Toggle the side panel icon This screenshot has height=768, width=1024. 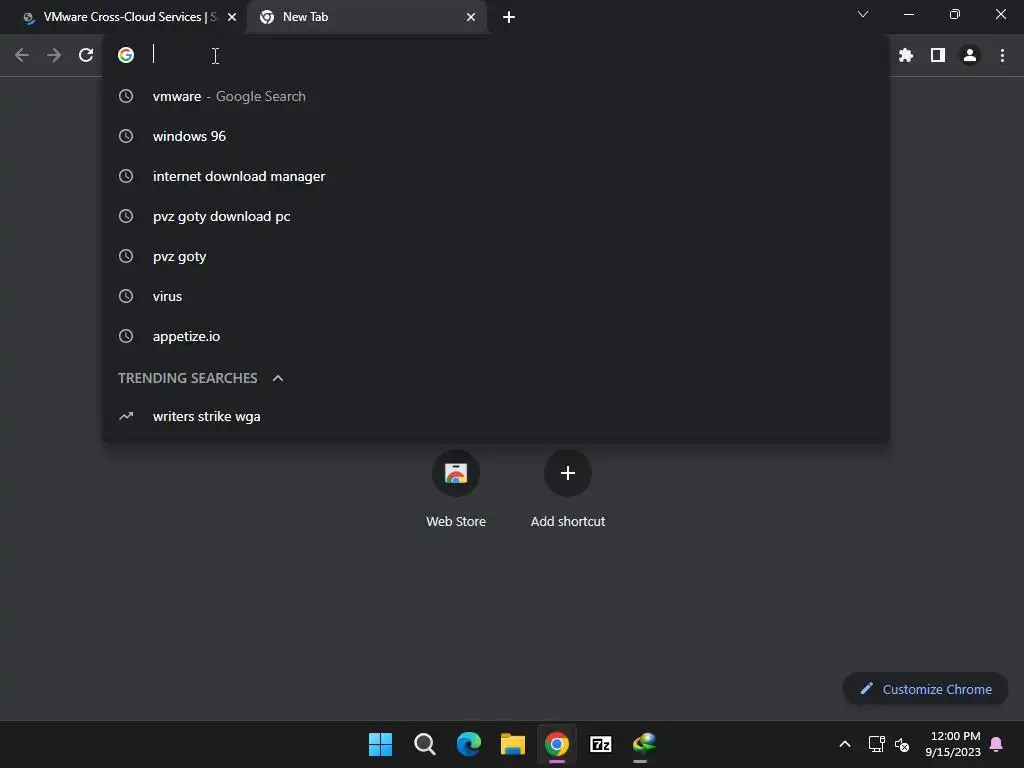pos(938,56)
